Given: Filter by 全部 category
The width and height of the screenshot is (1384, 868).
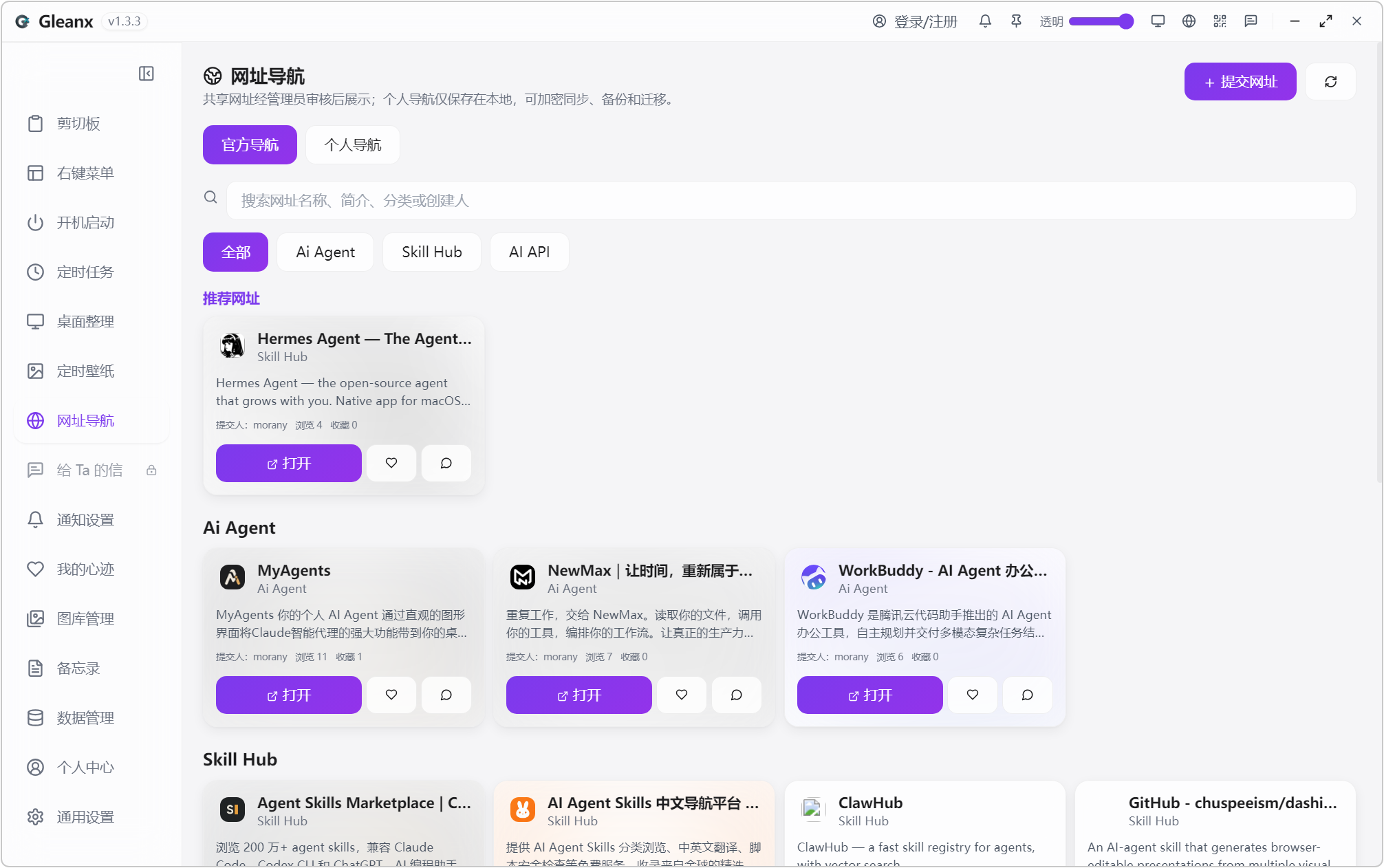Looking at the screenshot, I should point(235,252).
